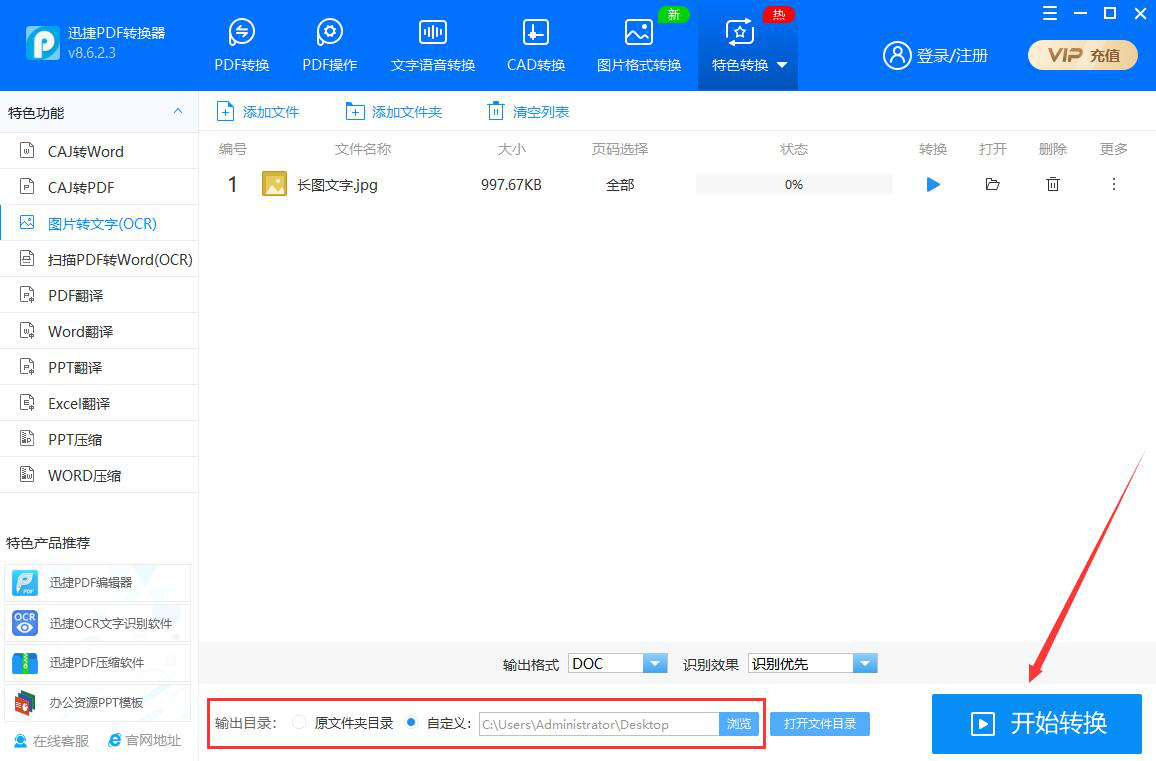Click the 浏览 button
The width and height of the screenshot is (1156, 761).
739,724
